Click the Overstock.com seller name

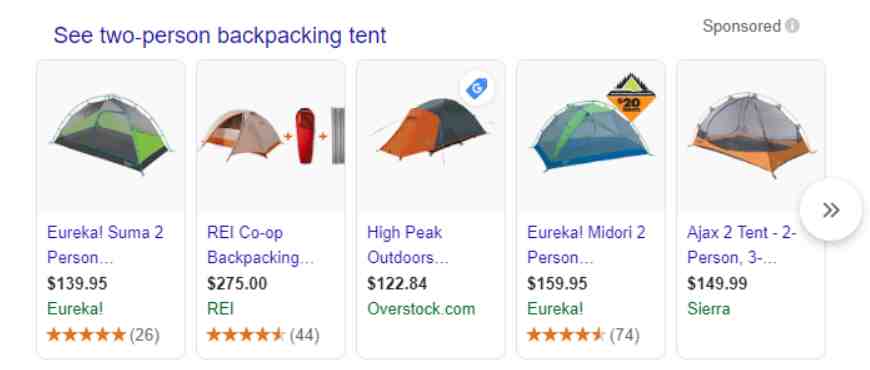(421, 309)
